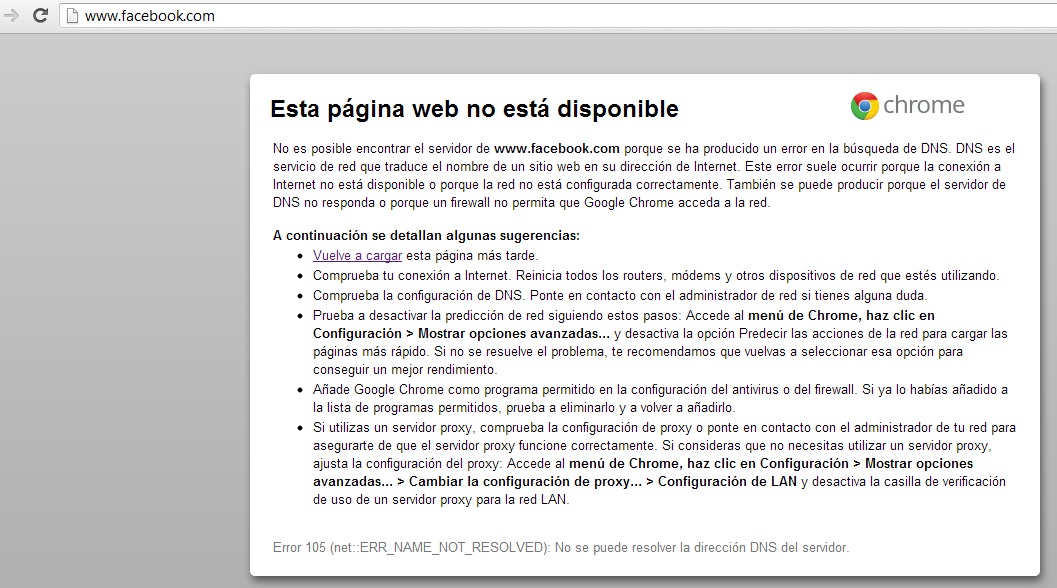Click the bold 'www.facebook.com' in the error paragraph
Image resolution: width=1057 pixels, height=588 pixels.
click(556, 148)
